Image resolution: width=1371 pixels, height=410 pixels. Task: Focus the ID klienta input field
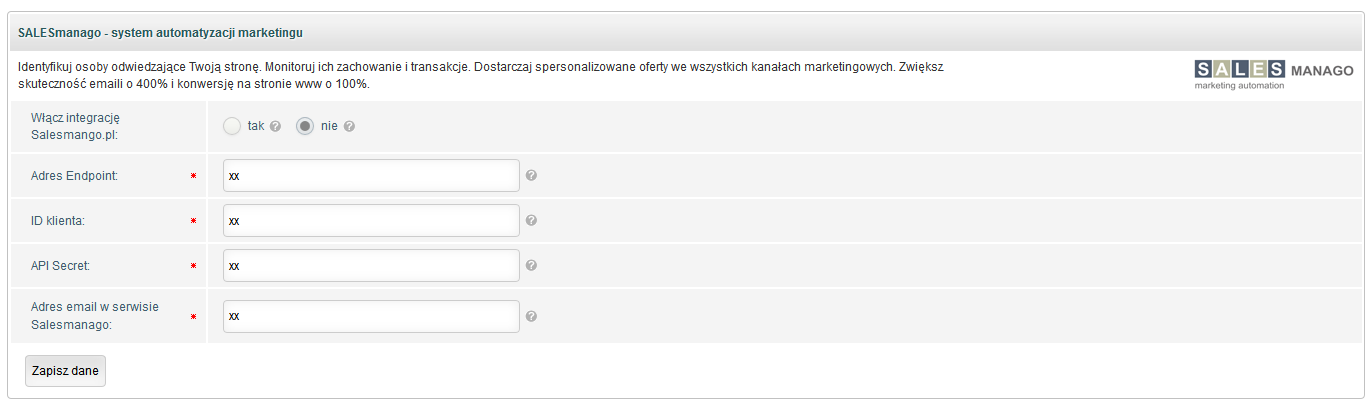371,220
